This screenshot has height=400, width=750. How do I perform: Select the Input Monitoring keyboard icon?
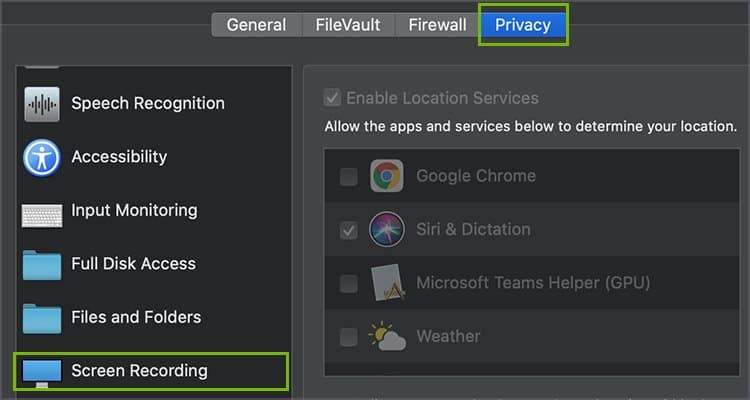click(42, 215)
